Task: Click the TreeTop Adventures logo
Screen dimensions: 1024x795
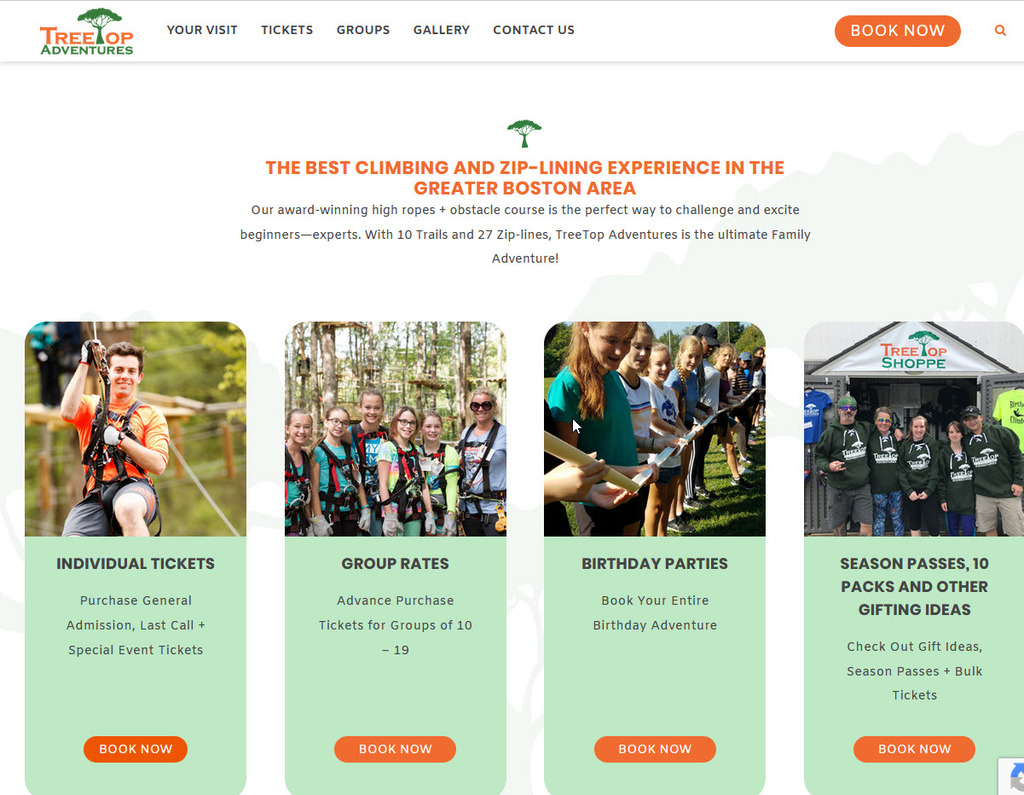Action: point(86,31)
